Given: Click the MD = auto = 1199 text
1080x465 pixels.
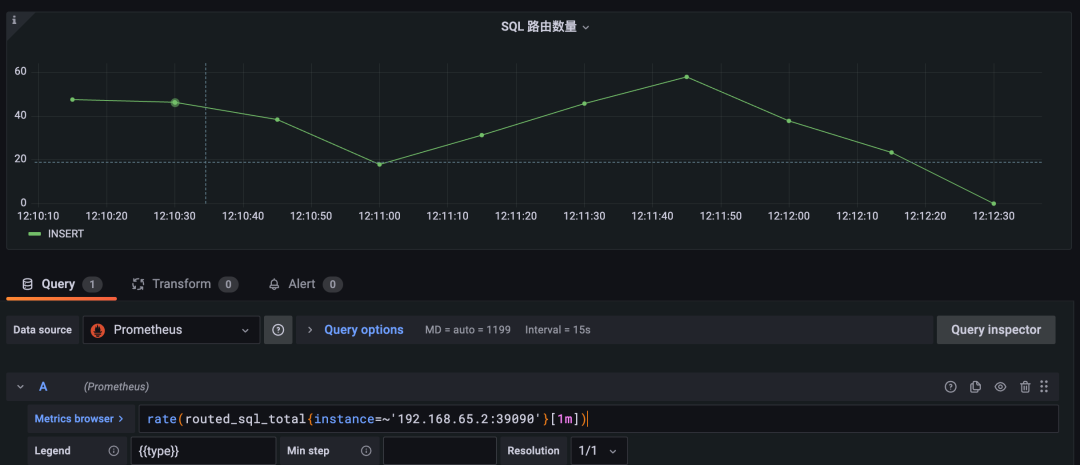Looking at the screenshot, I should (468, 330).
